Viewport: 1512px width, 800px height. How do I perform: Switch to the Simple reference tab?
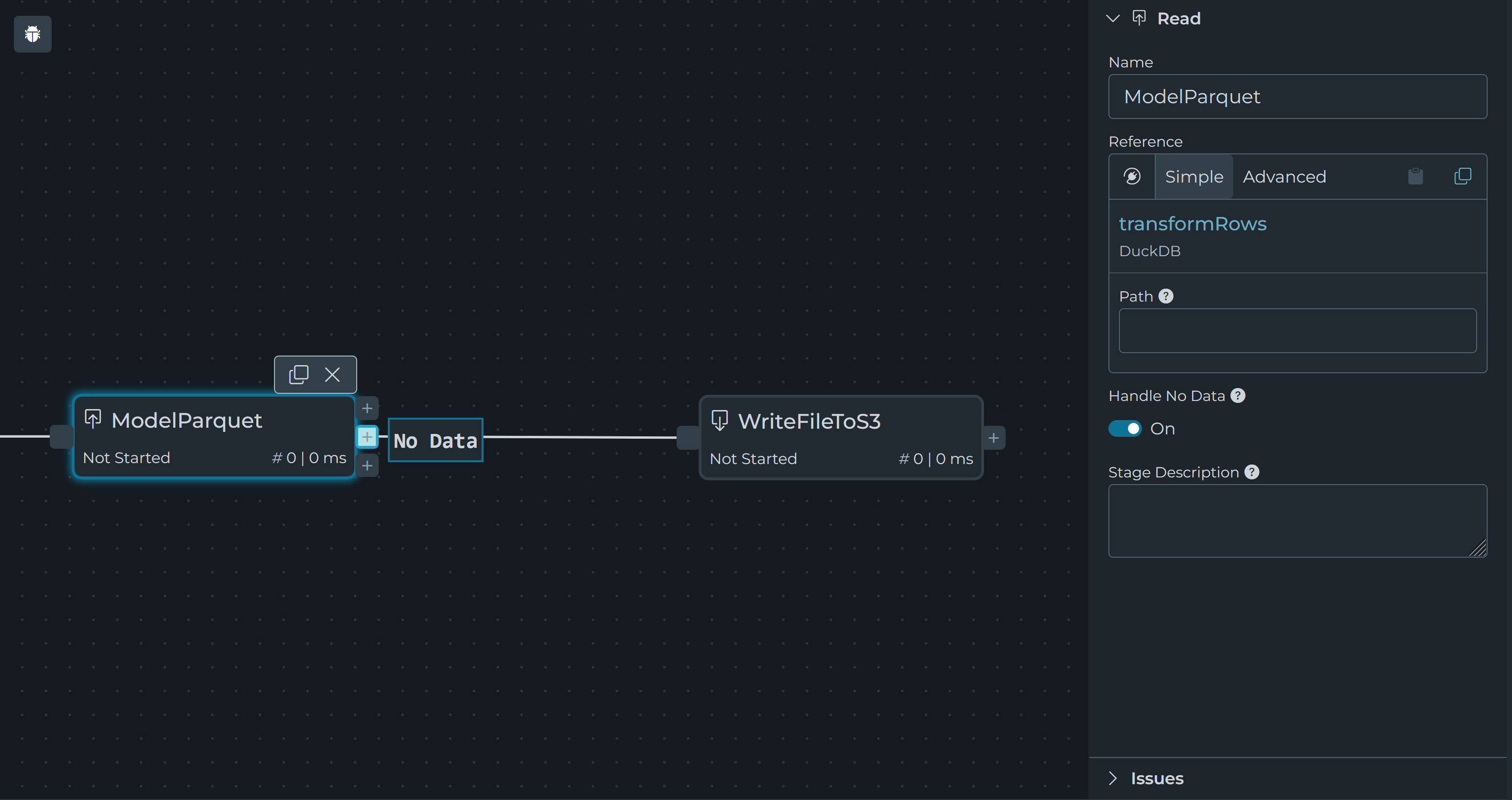click(1194, 176)
